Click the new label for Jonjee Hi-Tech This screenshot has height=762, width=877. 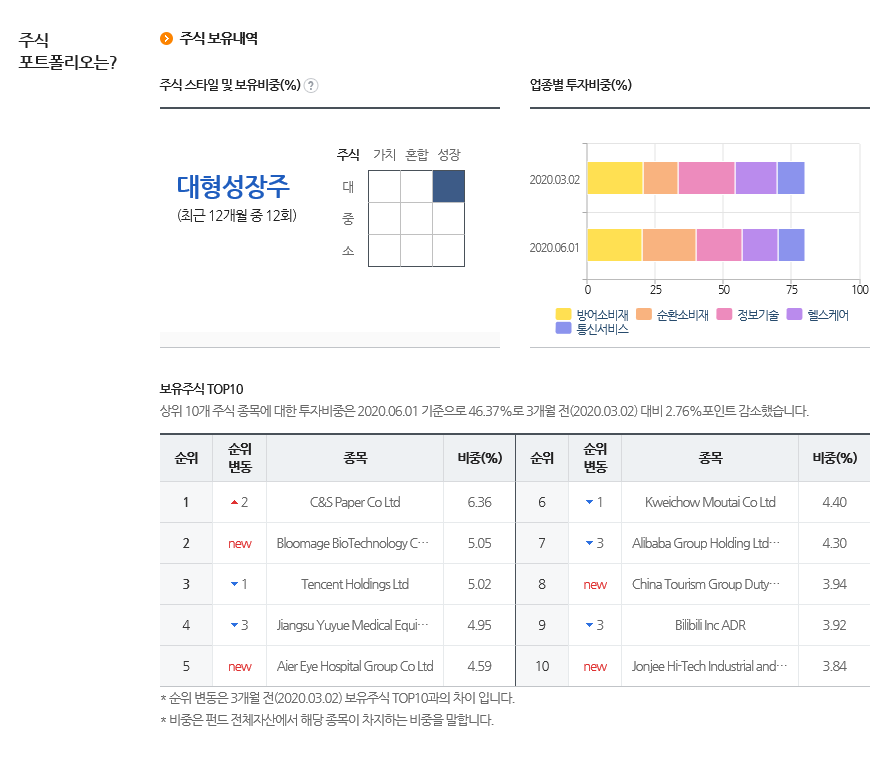coord(595,666)
